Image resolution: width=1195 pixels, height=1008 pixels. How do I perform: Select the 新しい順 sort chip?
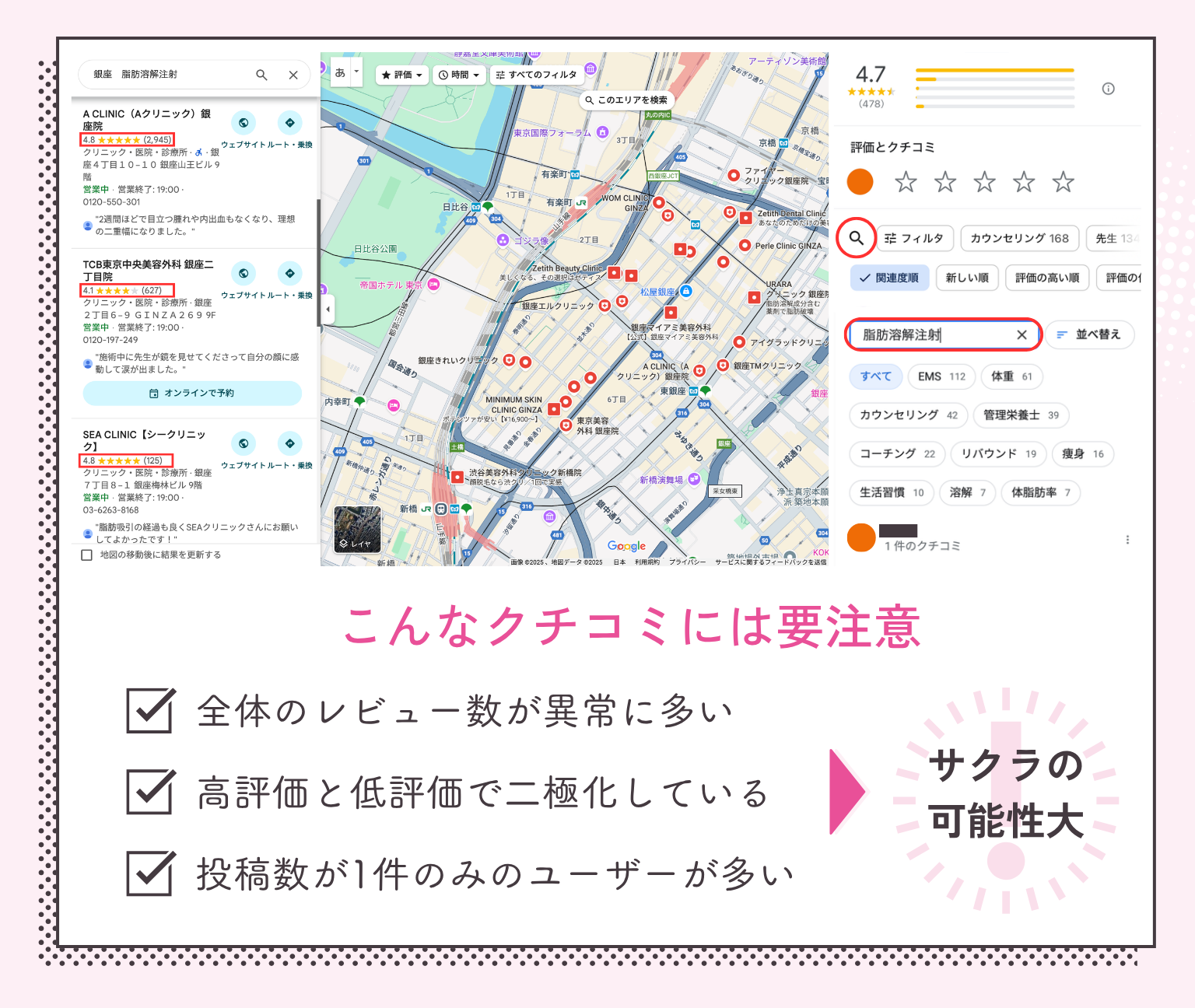[x=967, y=278]
